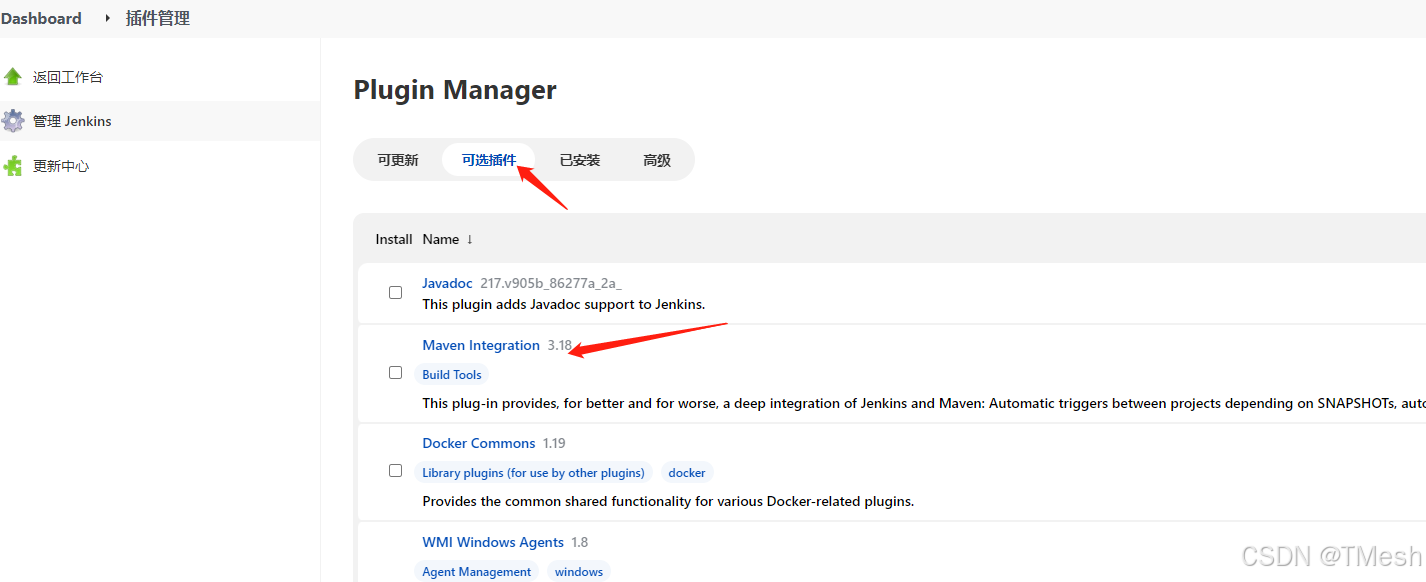1426x582 pixels.
Task: Filter by the Library plugins tag
Action: click(533, 473)
